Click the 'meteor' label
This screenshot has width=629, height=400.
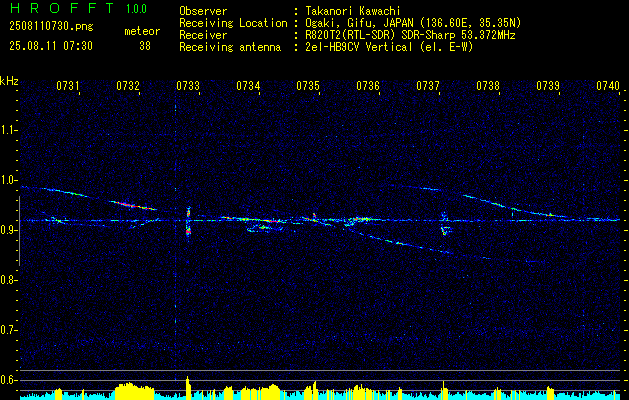click(x=142, y=31)
